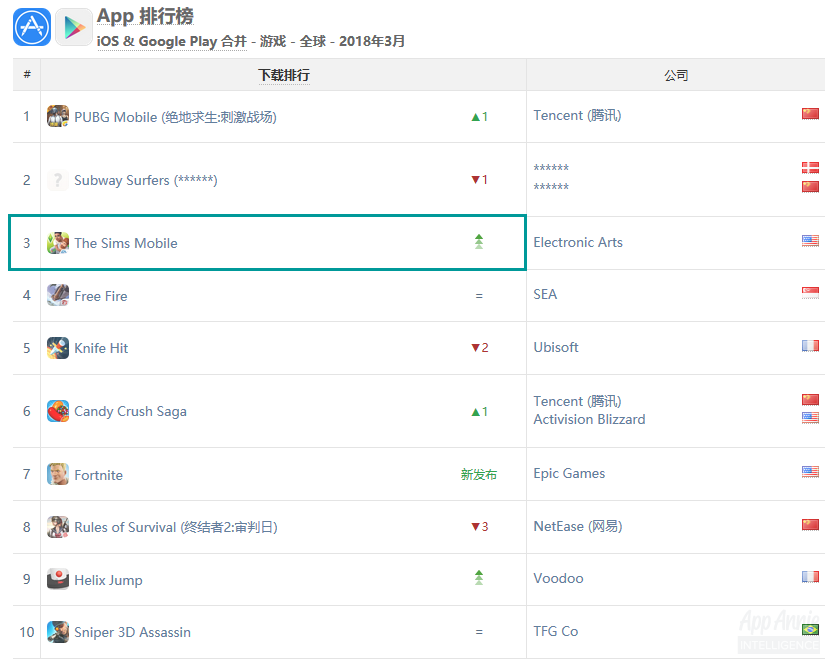Click the PUBG Mobile game icon
Image resolution: width=835 pixels, height=662 pixels.
coord(58,116)
